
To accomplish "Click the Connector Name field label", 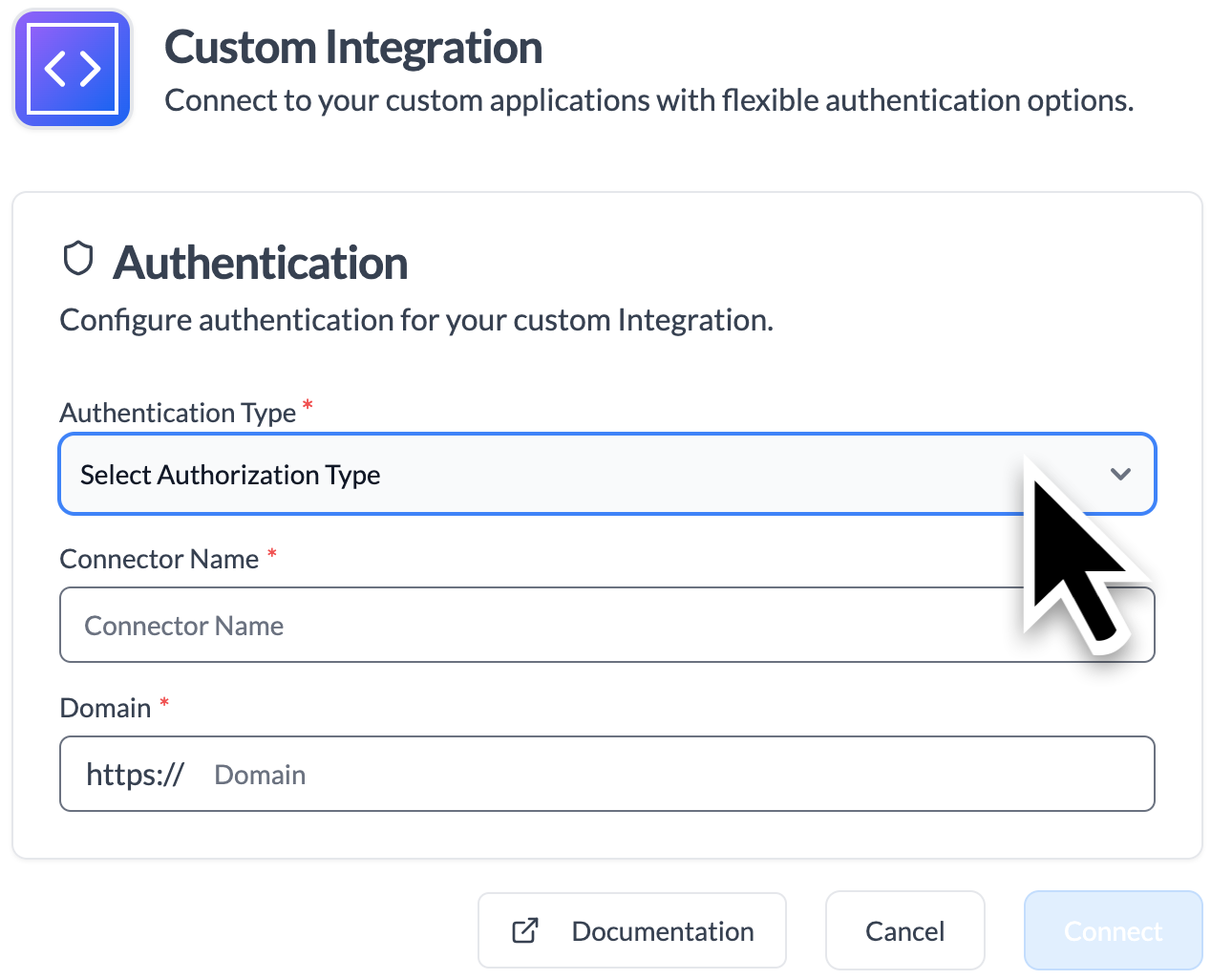I will [159, 559].
